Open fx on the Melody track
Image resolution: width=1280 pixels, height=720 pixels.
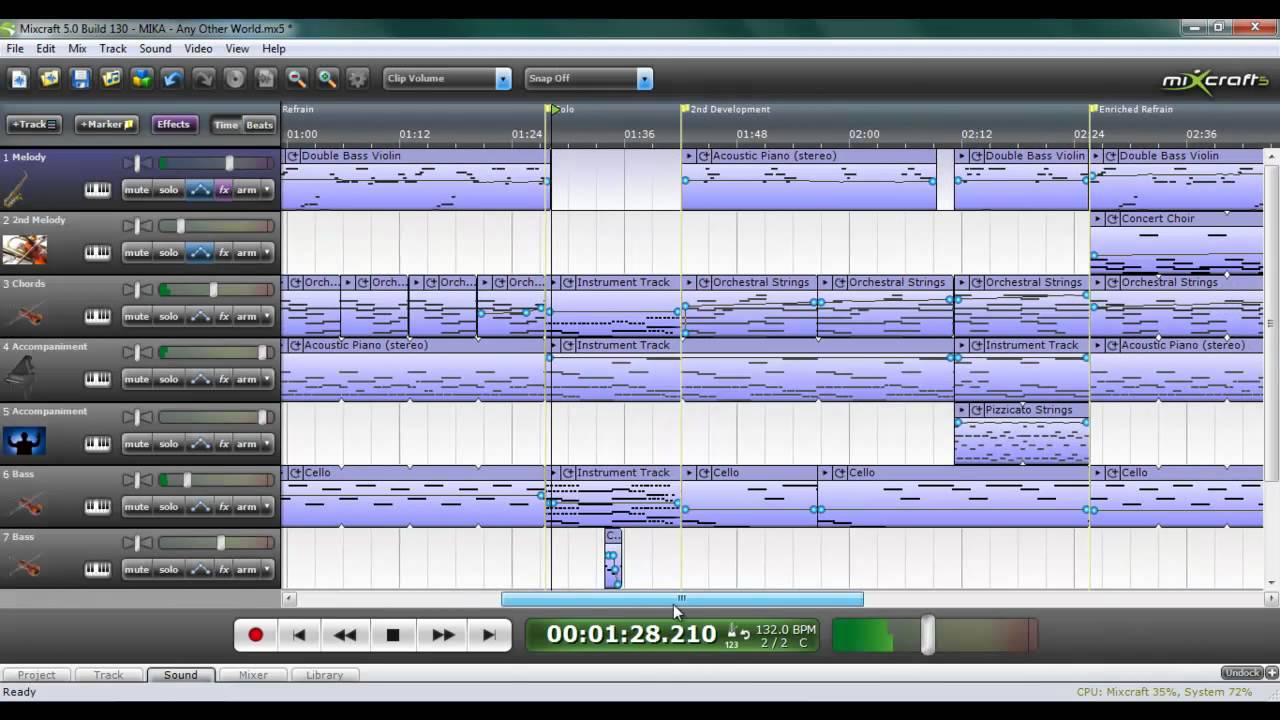coord(224,190)
